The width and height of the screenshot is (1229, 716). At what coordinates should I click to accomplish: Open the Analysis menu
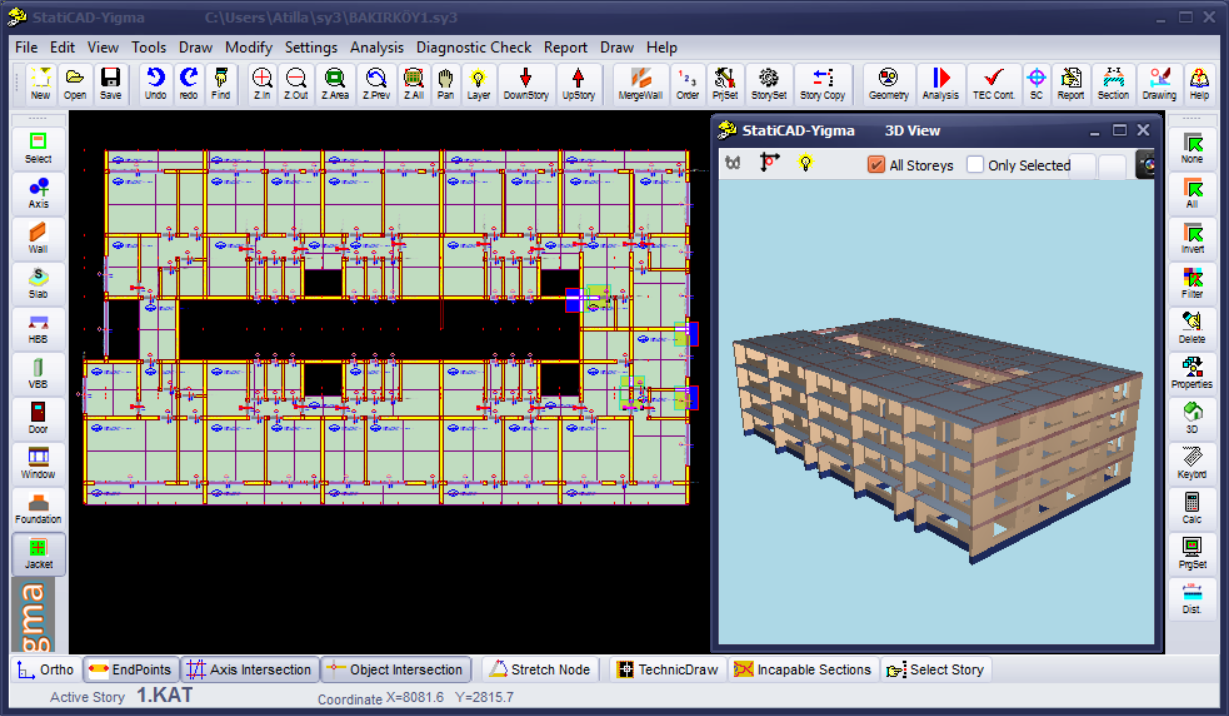376,47
